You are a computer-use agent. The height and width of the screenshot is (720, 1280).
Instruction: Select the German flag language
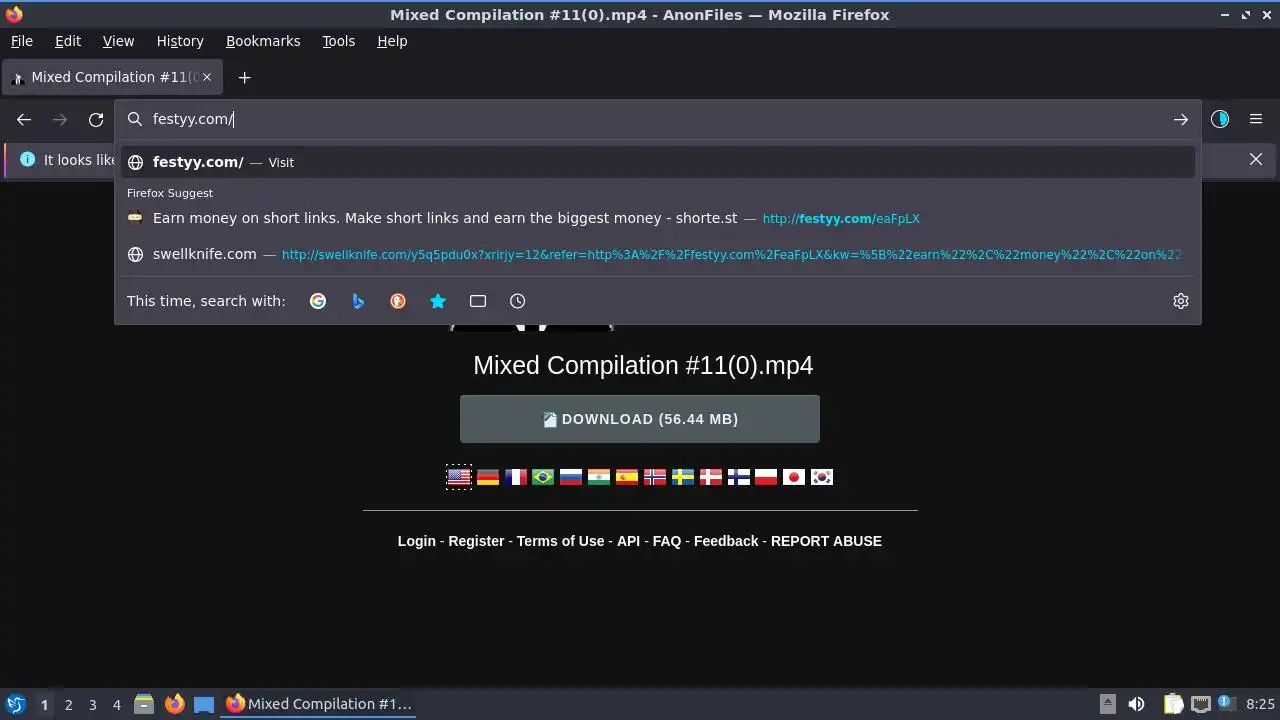pyautogui.click(x=488, y=477)
